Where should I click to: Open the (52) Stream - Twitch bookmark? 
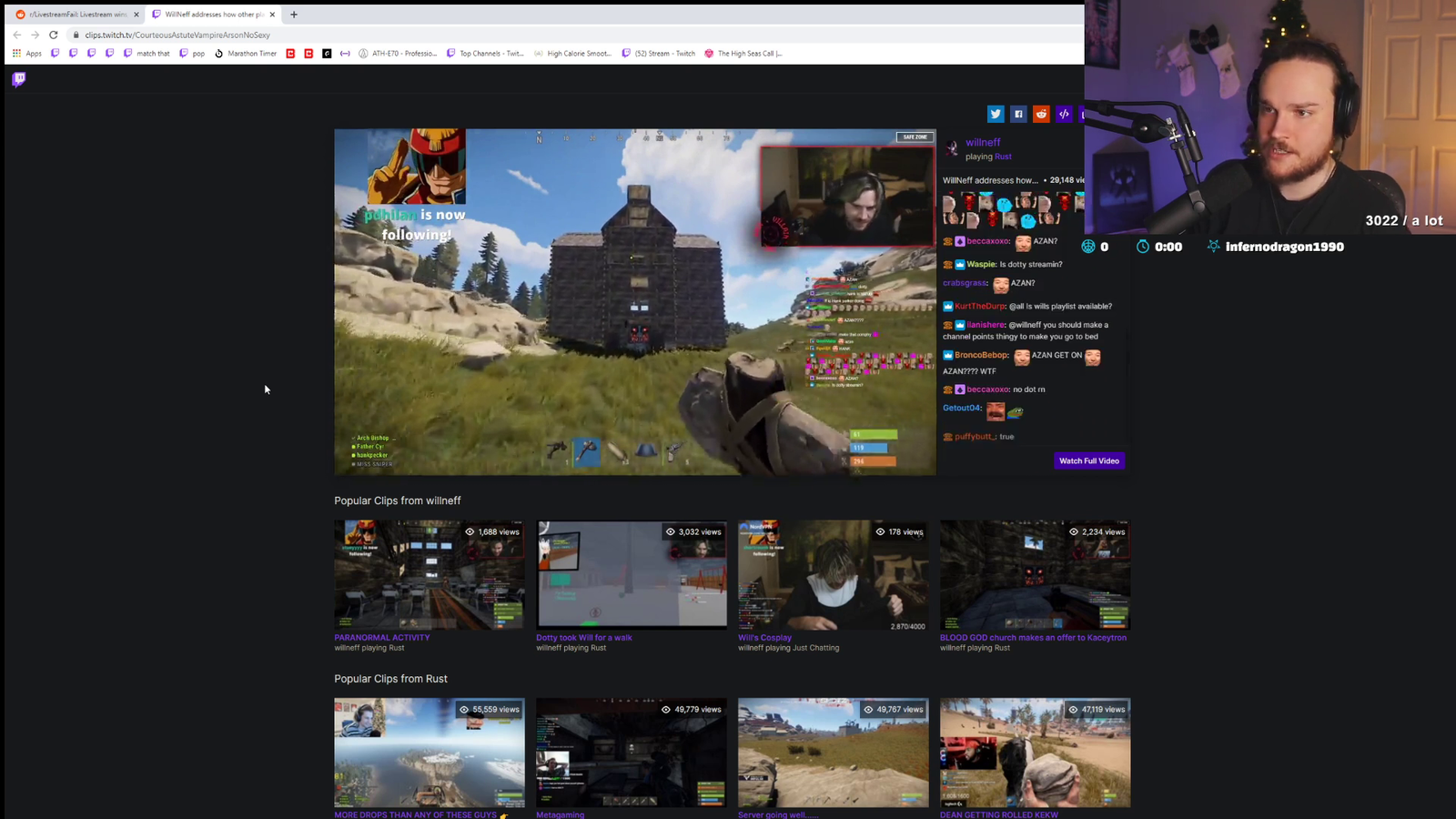tap(658, 54)
